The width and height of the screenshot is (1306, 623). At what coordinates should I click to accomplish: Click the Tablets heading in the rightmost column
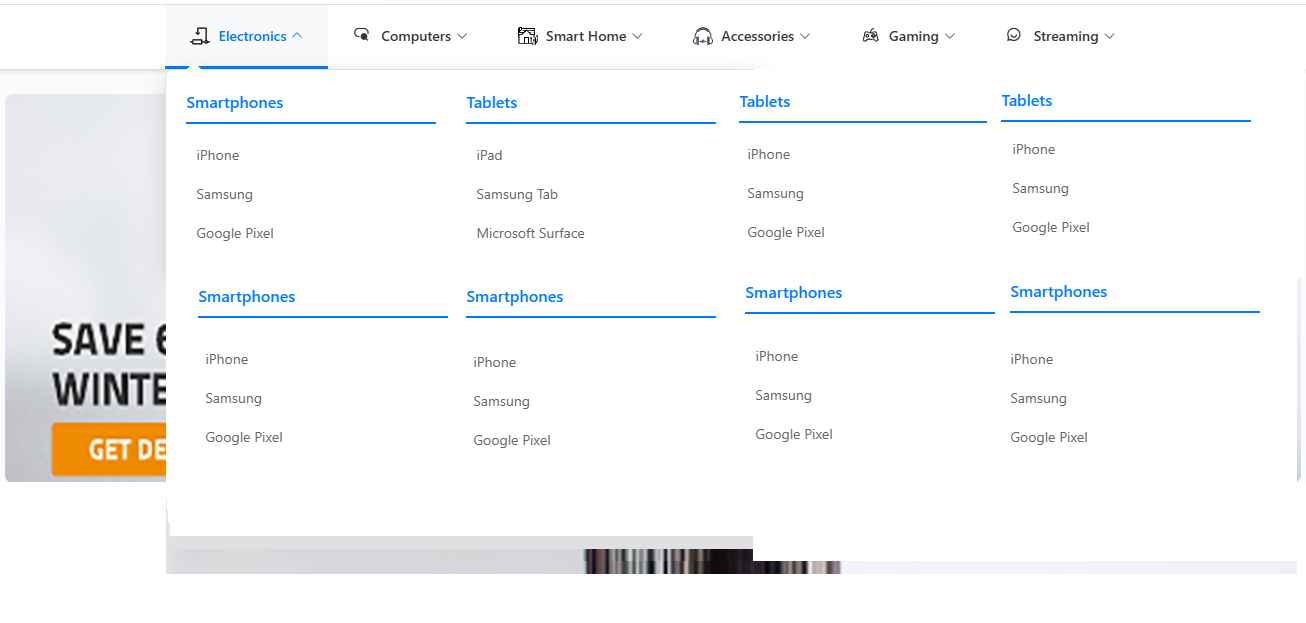click(1027, 101)
